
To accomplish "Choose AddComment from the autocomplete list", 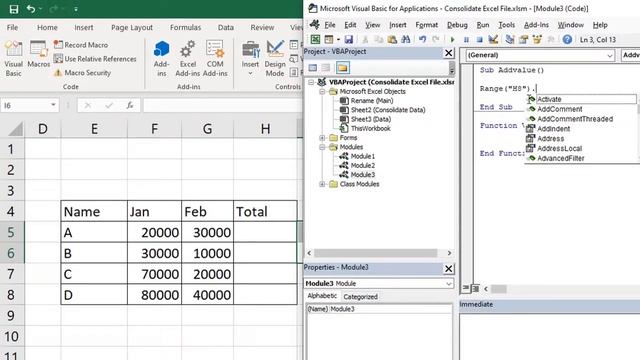I will [560, 109].
